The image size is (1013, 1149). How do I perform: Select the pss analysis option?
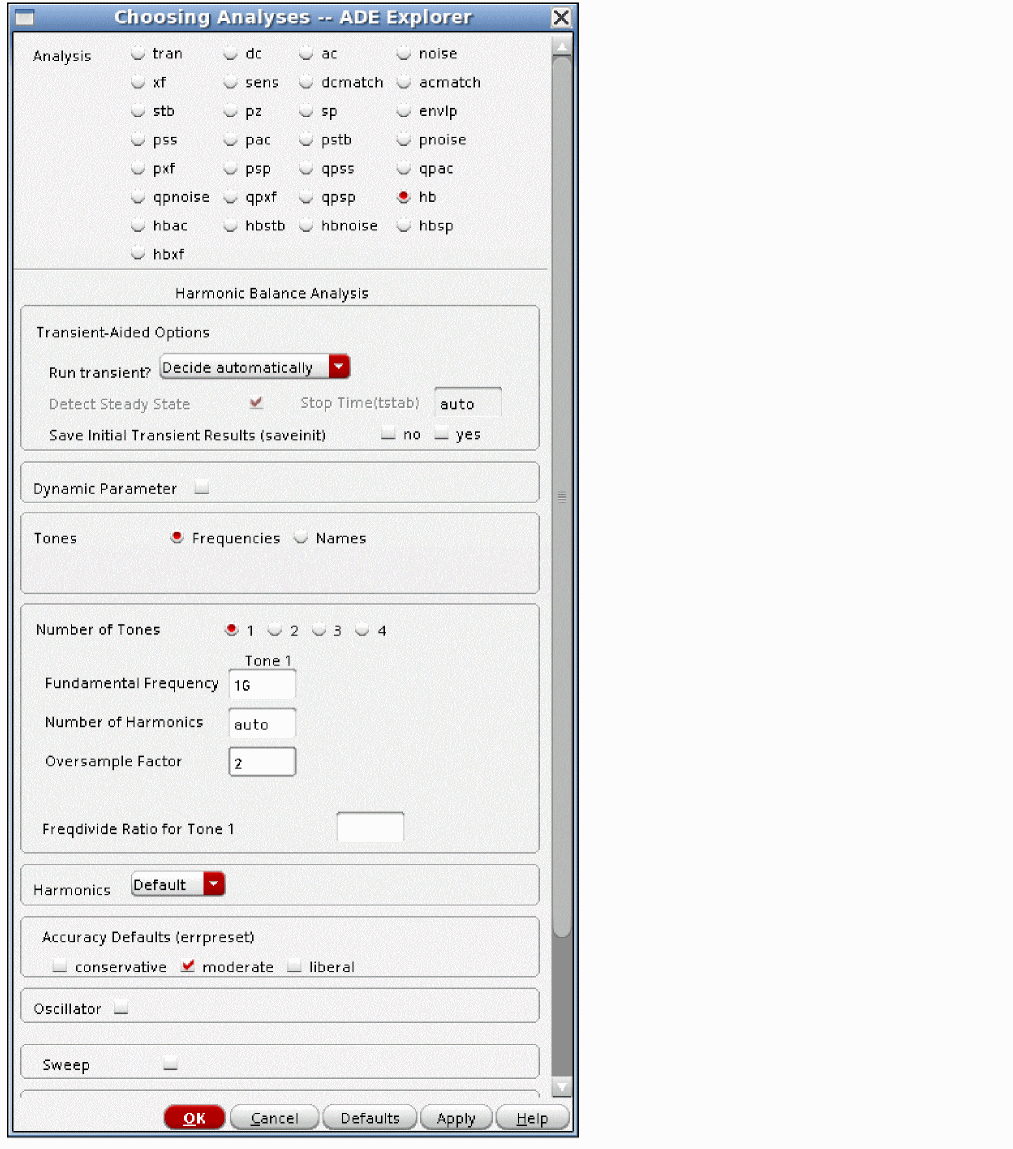[x=138, y=140]
